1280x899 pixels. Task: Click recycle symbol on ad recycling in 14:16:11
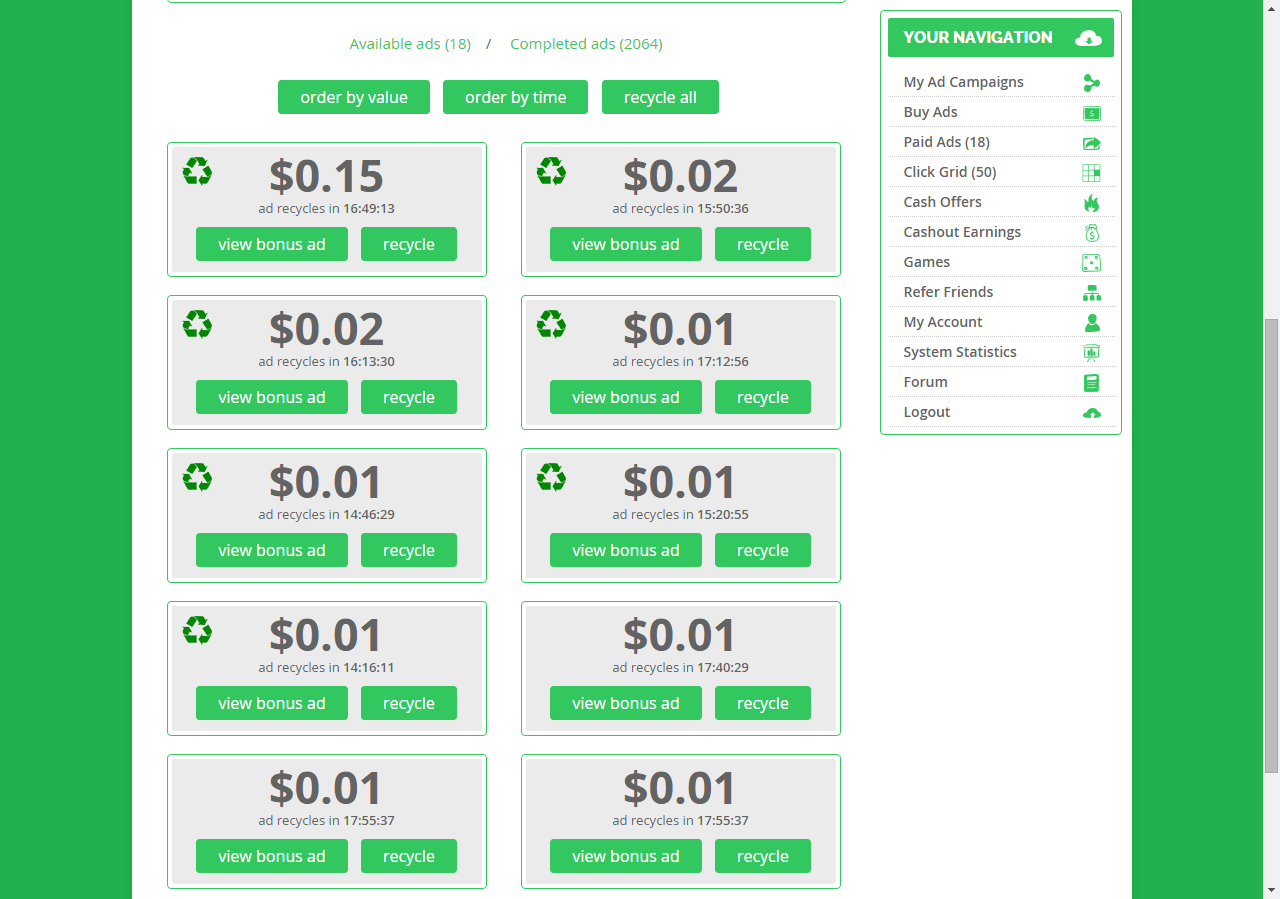tap(197, 630)
